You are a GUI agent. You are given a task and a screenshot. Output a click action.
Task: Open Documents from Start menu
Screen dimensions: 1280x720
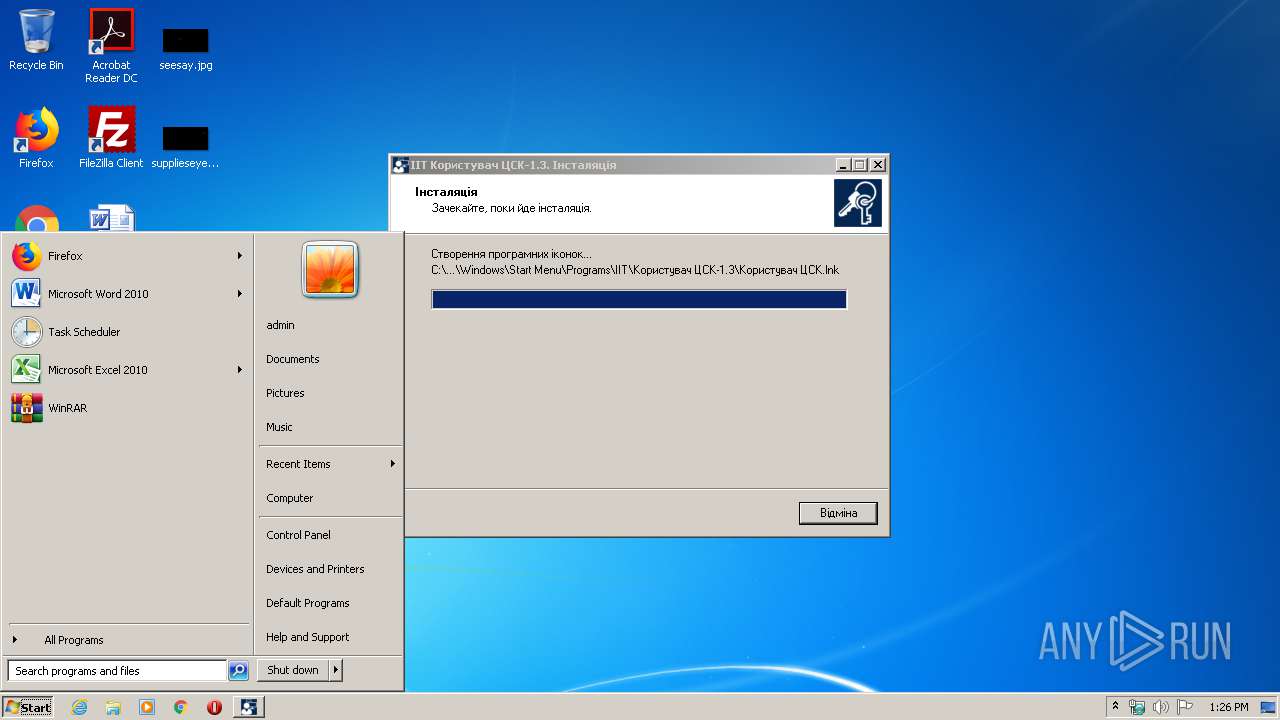pos(292,359)
